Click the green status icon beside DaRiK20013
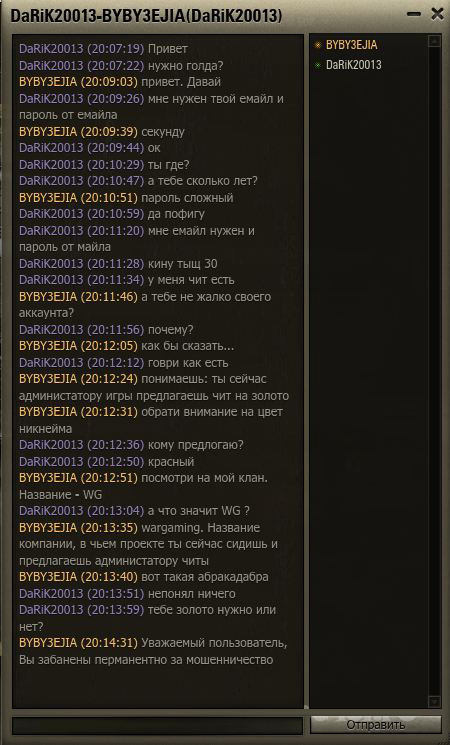Viewport: 450px width, 745px height. pyautogui.click(x=317, y=65)
